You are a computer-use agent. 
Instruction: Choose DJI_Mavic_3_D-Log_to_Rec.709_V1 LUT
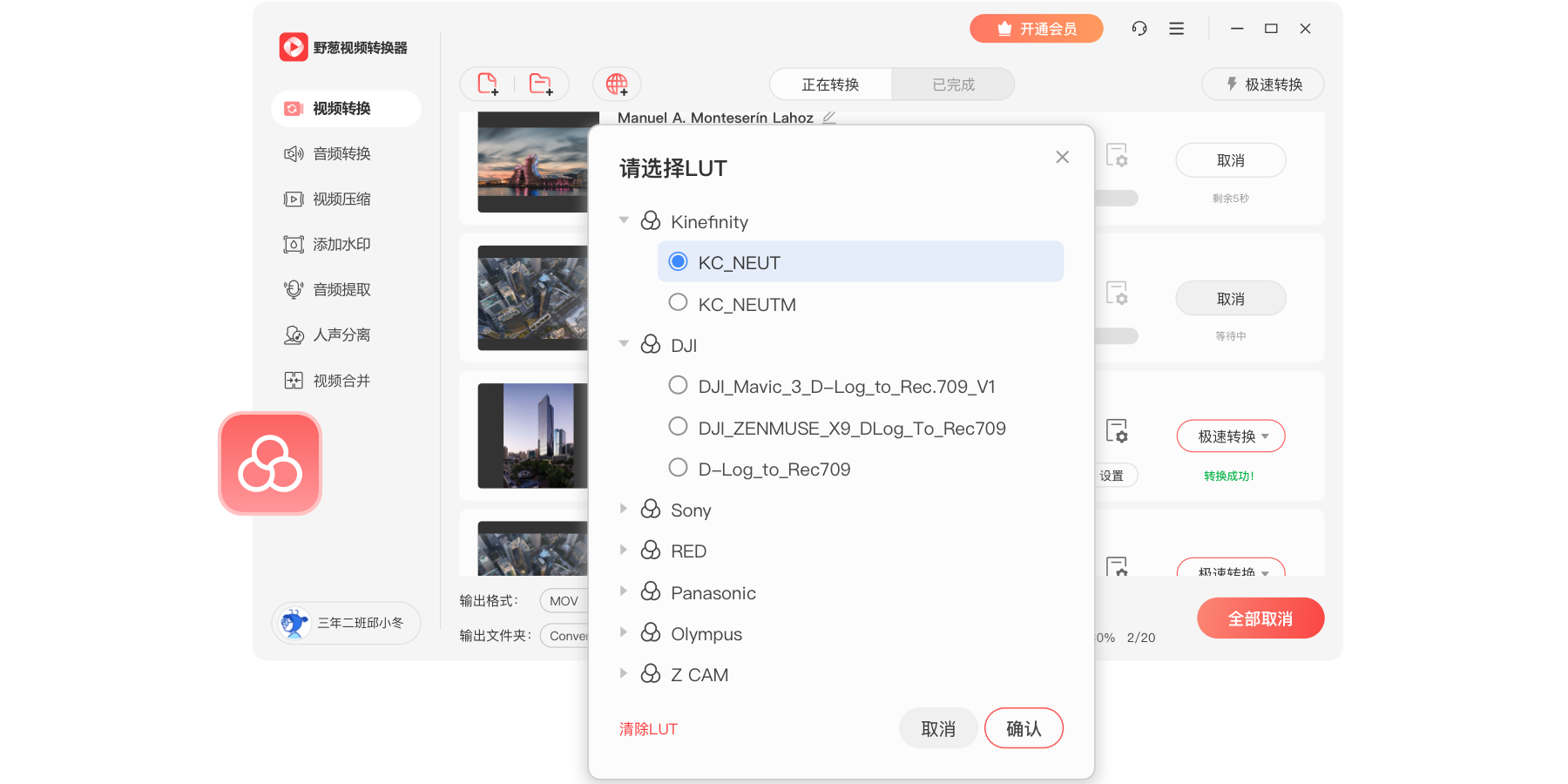click(x=678, y=386)
